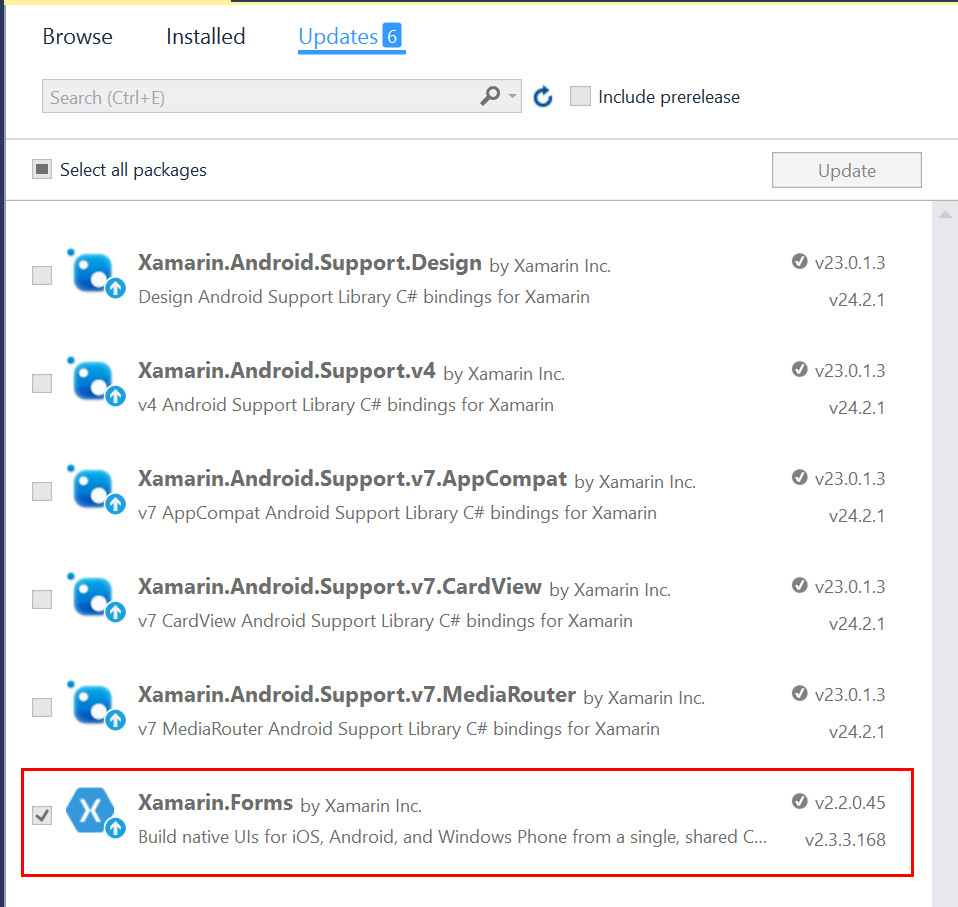Click the Update button

846,170
